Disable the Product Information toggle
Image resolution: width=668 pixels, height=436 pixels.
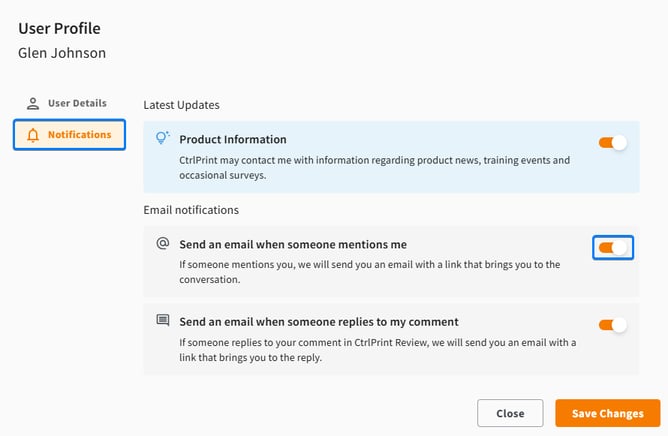pyautogui.click(x=612, y=143)
